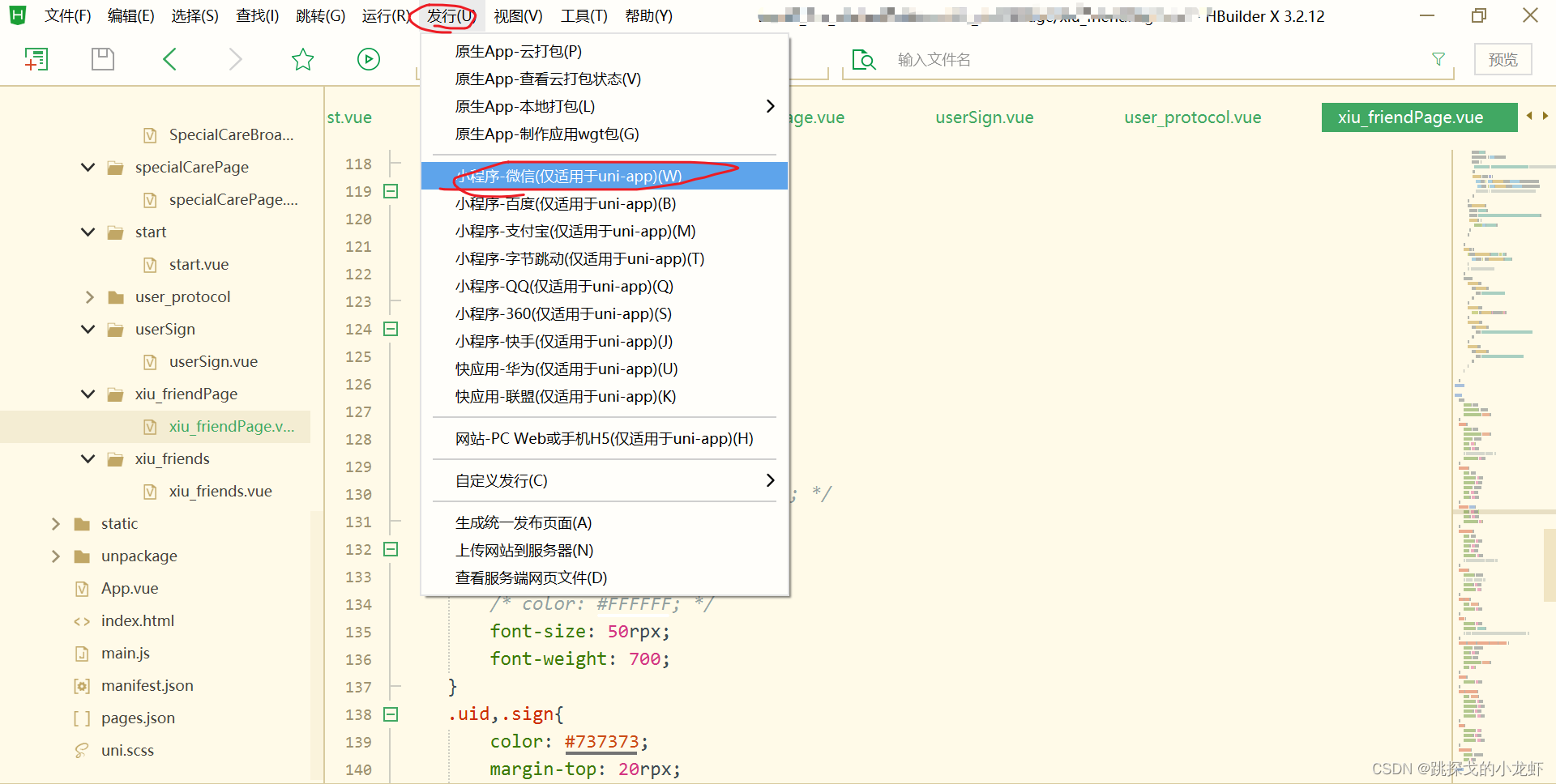Select 小程序-微信 publish option
This screenshot has width=1556, height=784.
[605, 176]
